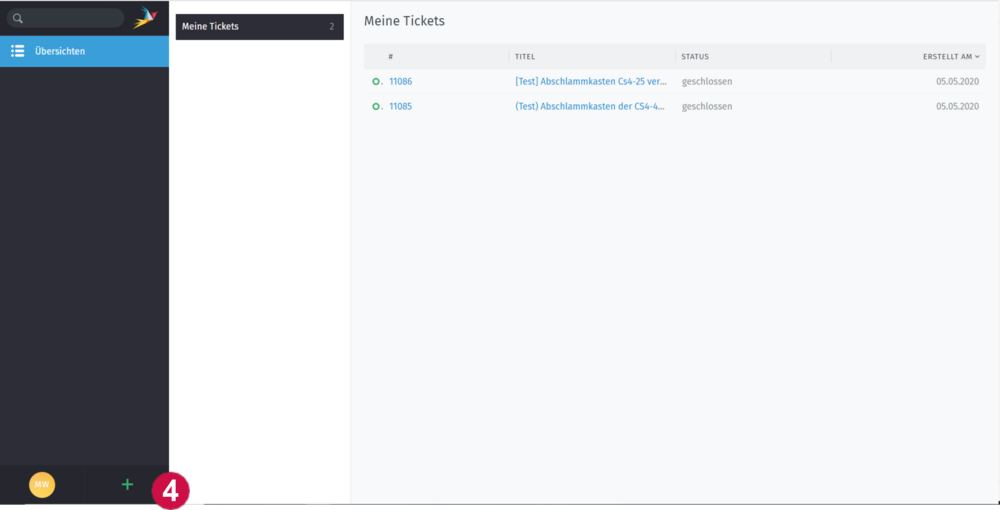1000x510 pixels.
Task: Open ticket number 11086 link
Action: pyautogui.click(x=400, y=81)
